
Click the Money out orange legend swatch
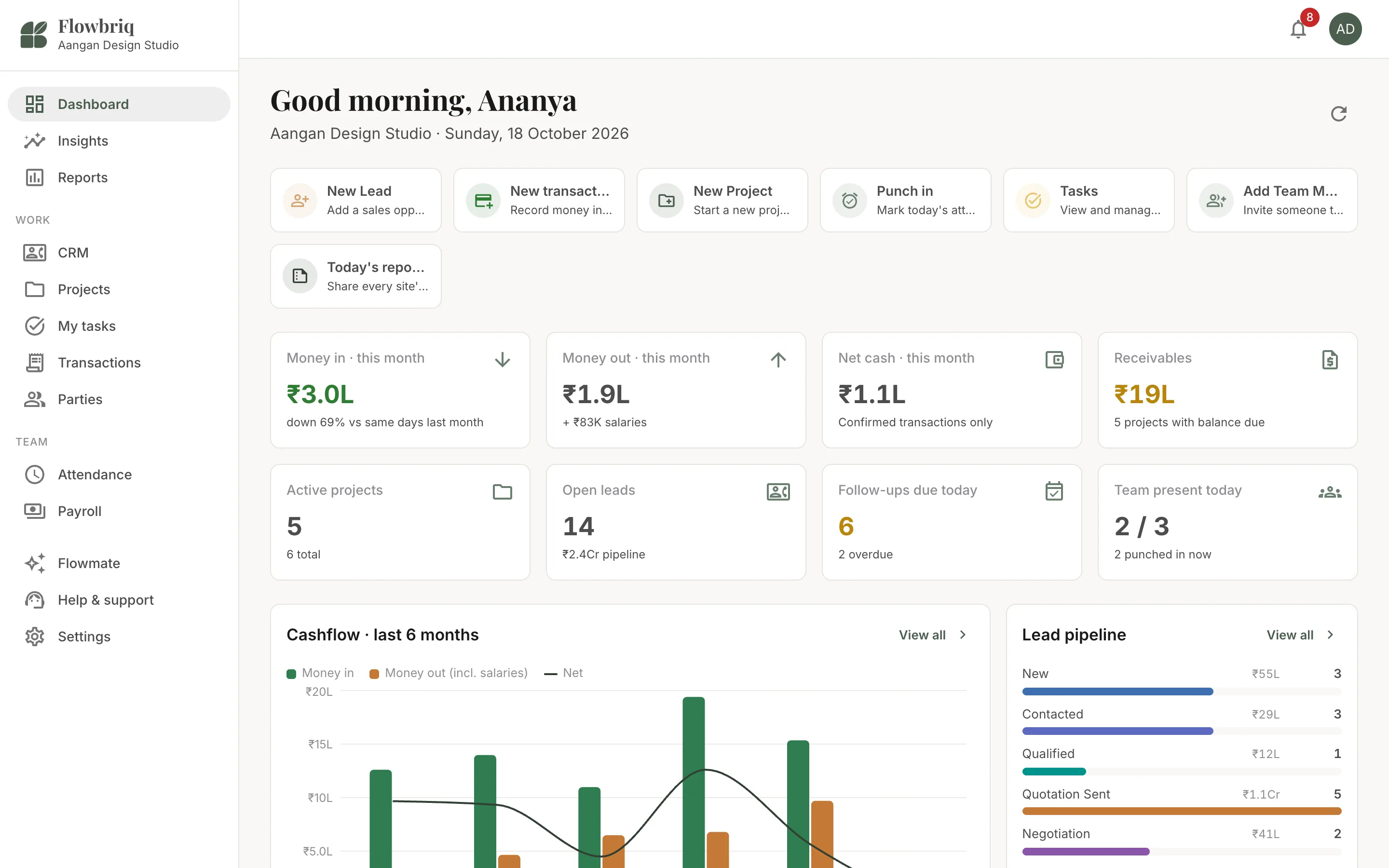coord(374,674)
